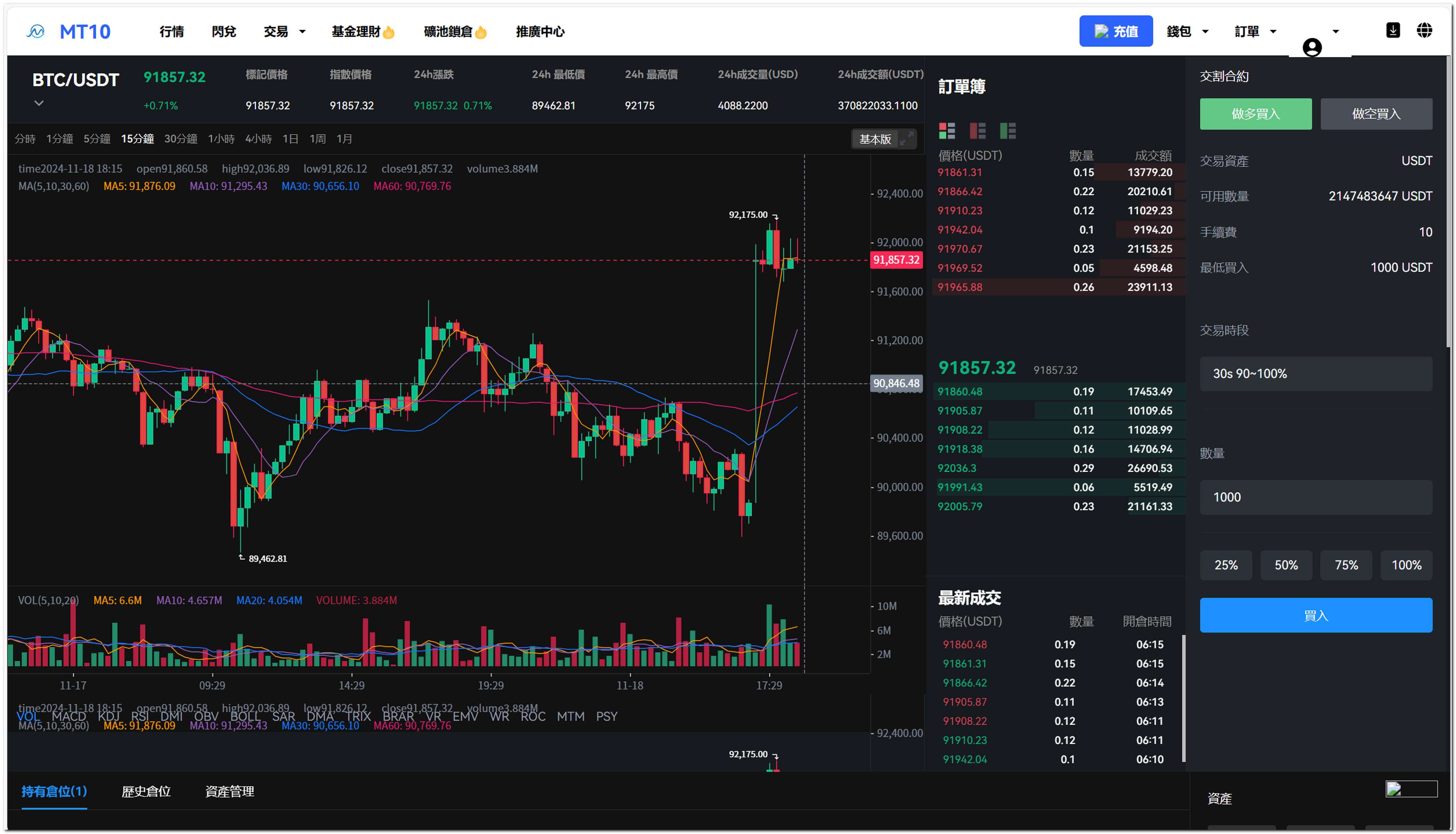Click the 數量 quantity input field
The width and height of the screenshot is (1456, 834).
point(1316,496)
